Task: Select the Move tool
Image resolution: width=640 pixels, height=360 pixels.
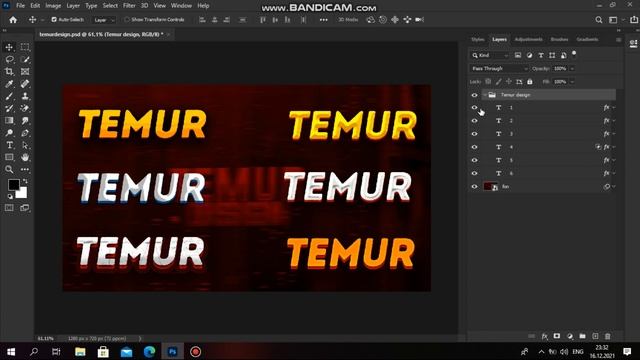Action: 9,47
